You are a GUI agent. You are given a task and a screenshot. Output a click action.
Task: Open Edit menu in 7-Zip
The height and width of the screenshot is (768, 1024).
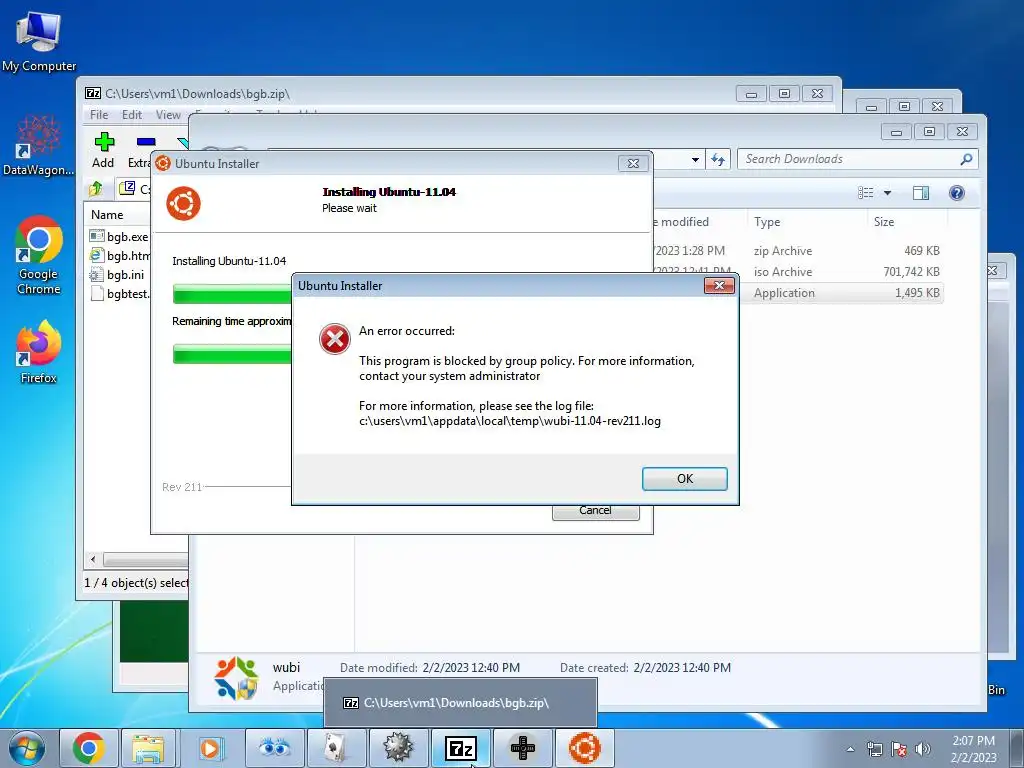point(131,115)
